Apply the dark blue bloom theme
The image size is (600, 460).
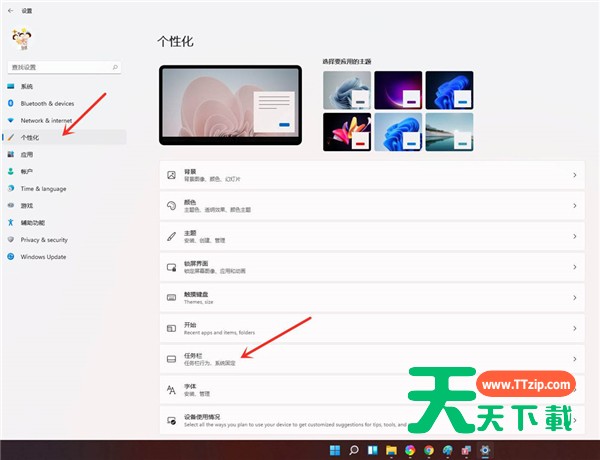coord(449,90)
